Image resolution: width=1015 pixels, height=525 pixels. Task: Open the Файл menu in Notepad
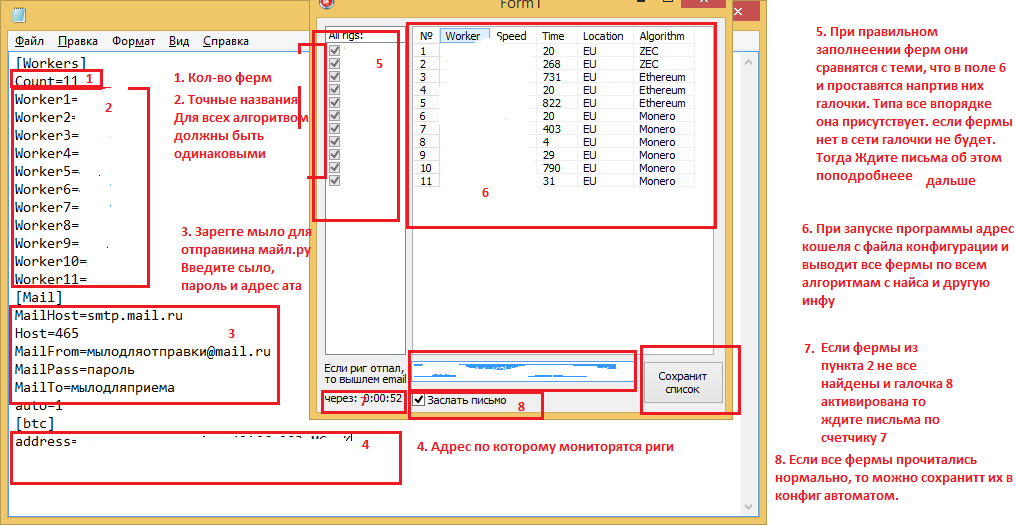30,41
